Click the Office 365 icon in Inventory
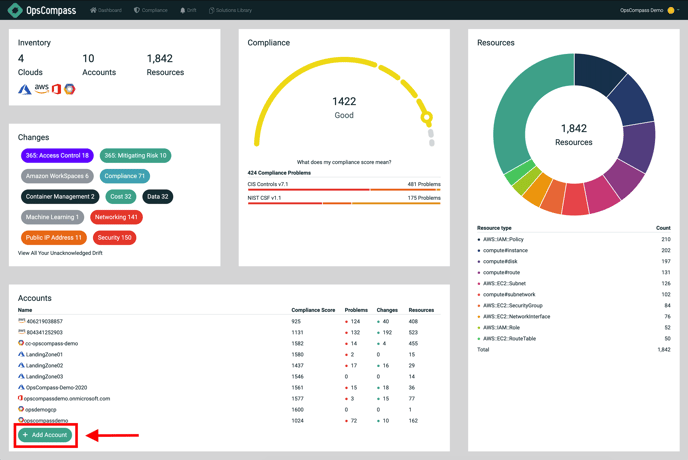688x460 pixels. point(56,89)
